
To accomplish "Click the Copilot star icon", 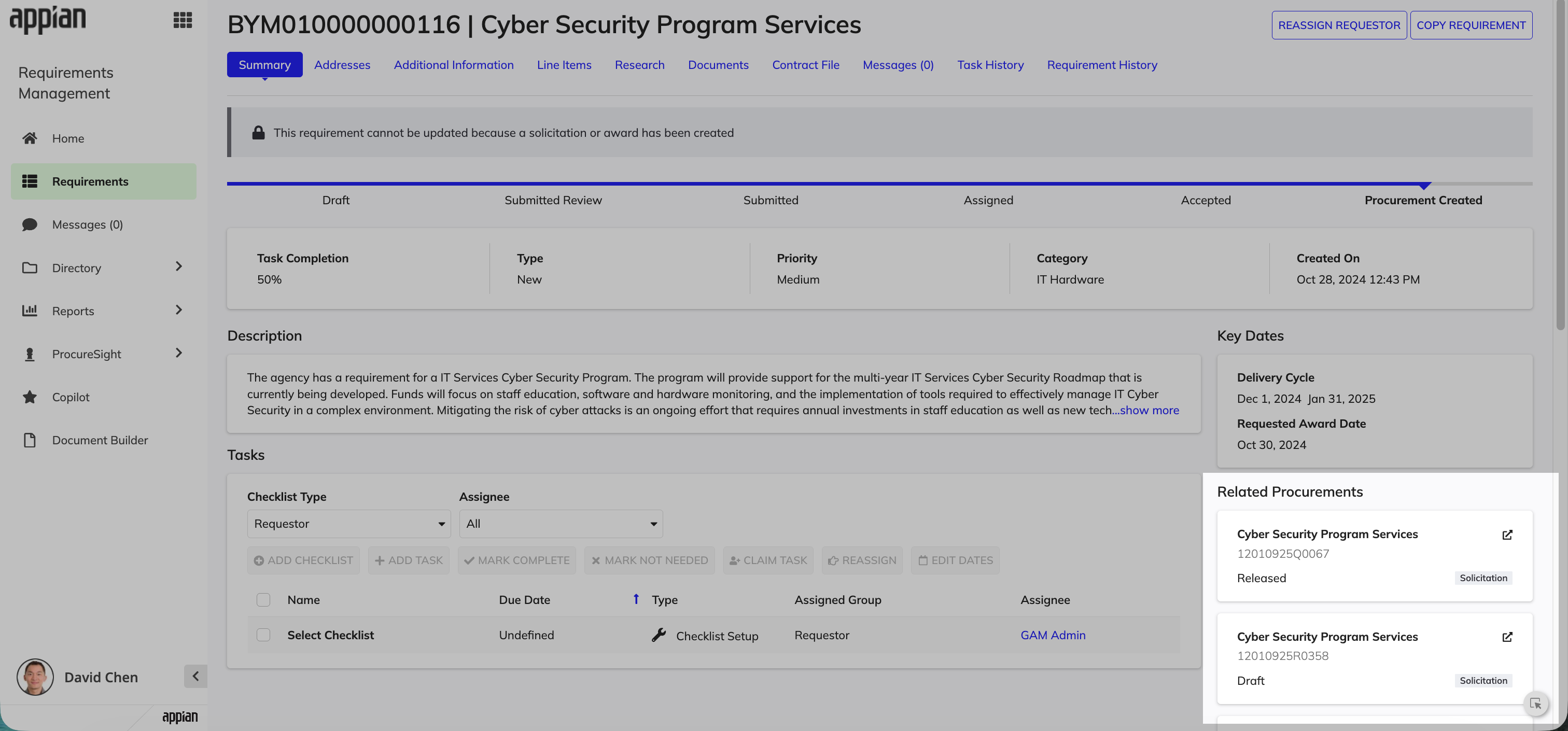I will 30,397.
